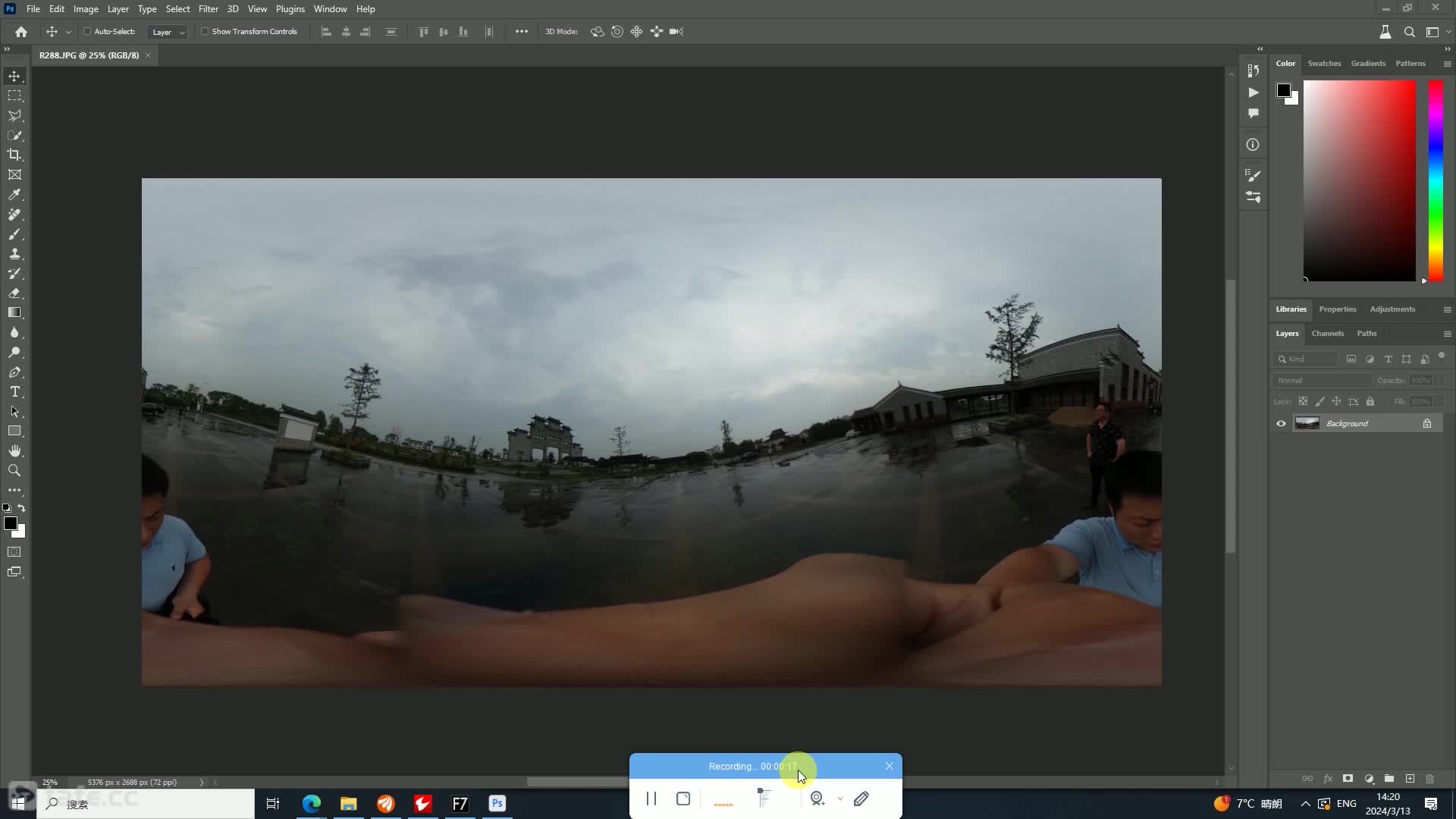Click the Background layer lock icon
This screenshot has height=819, width=1456.
tap(1427, 424)
